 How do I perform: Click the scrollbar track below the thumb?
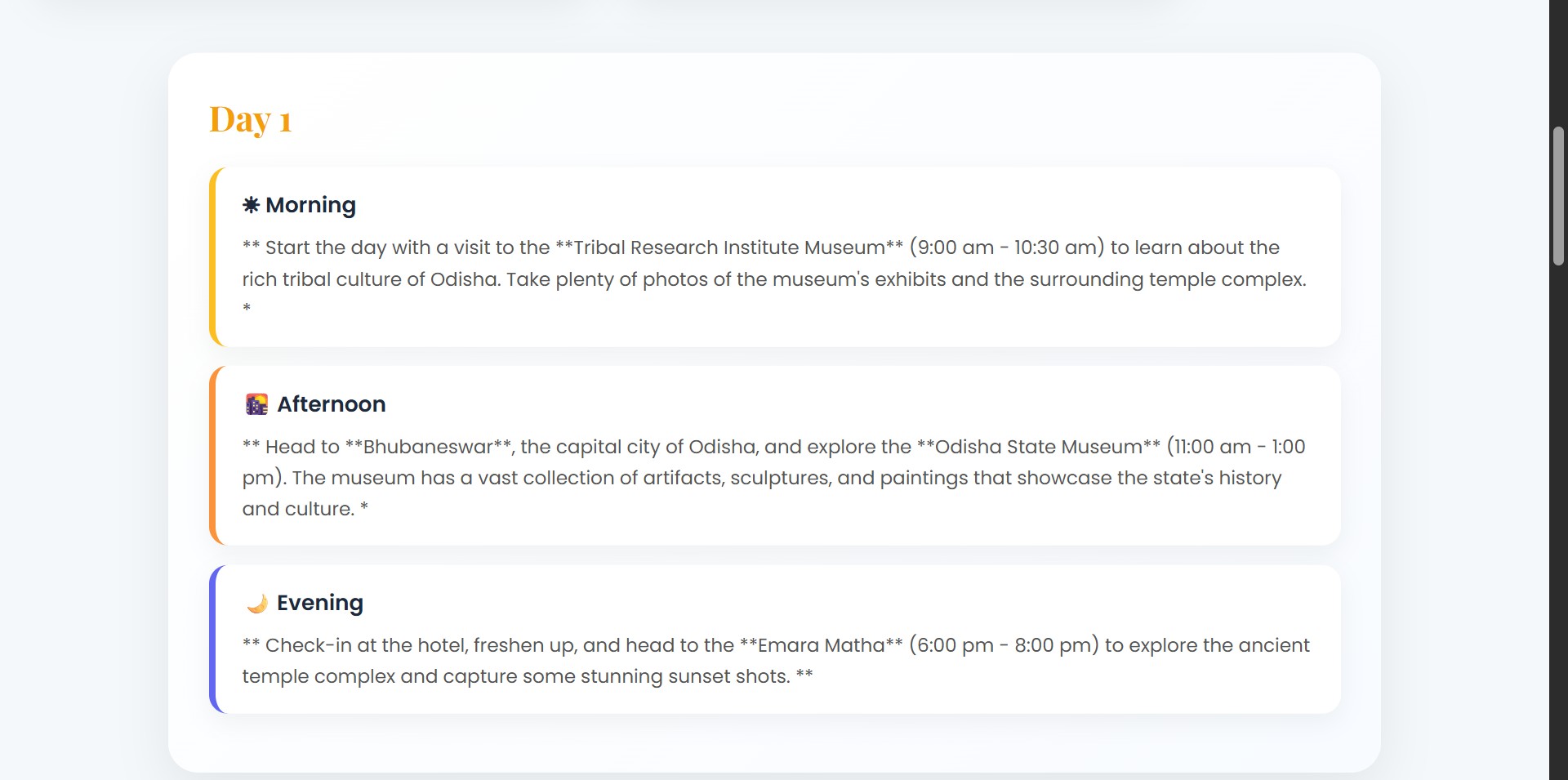(x=1558, y=523)
